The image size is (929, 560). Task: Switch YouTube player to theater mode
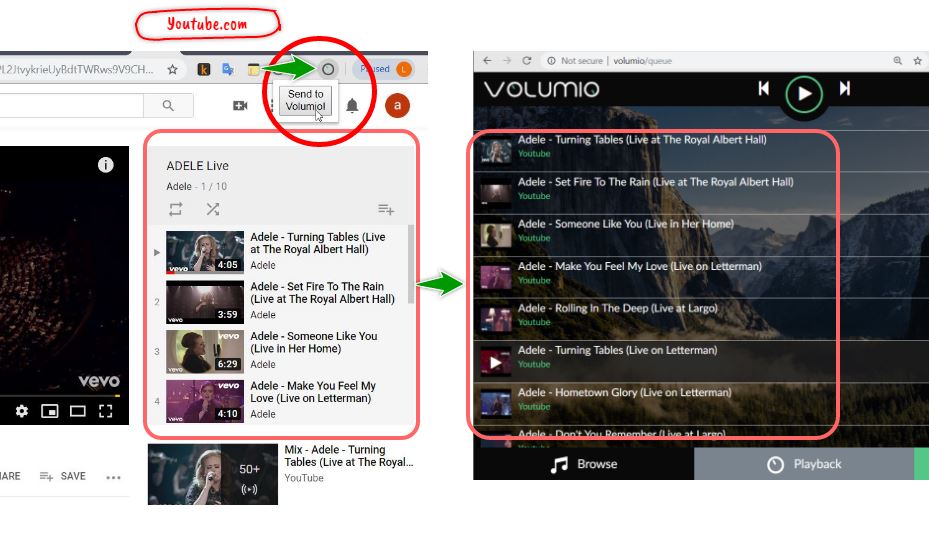tap(78, 411)
